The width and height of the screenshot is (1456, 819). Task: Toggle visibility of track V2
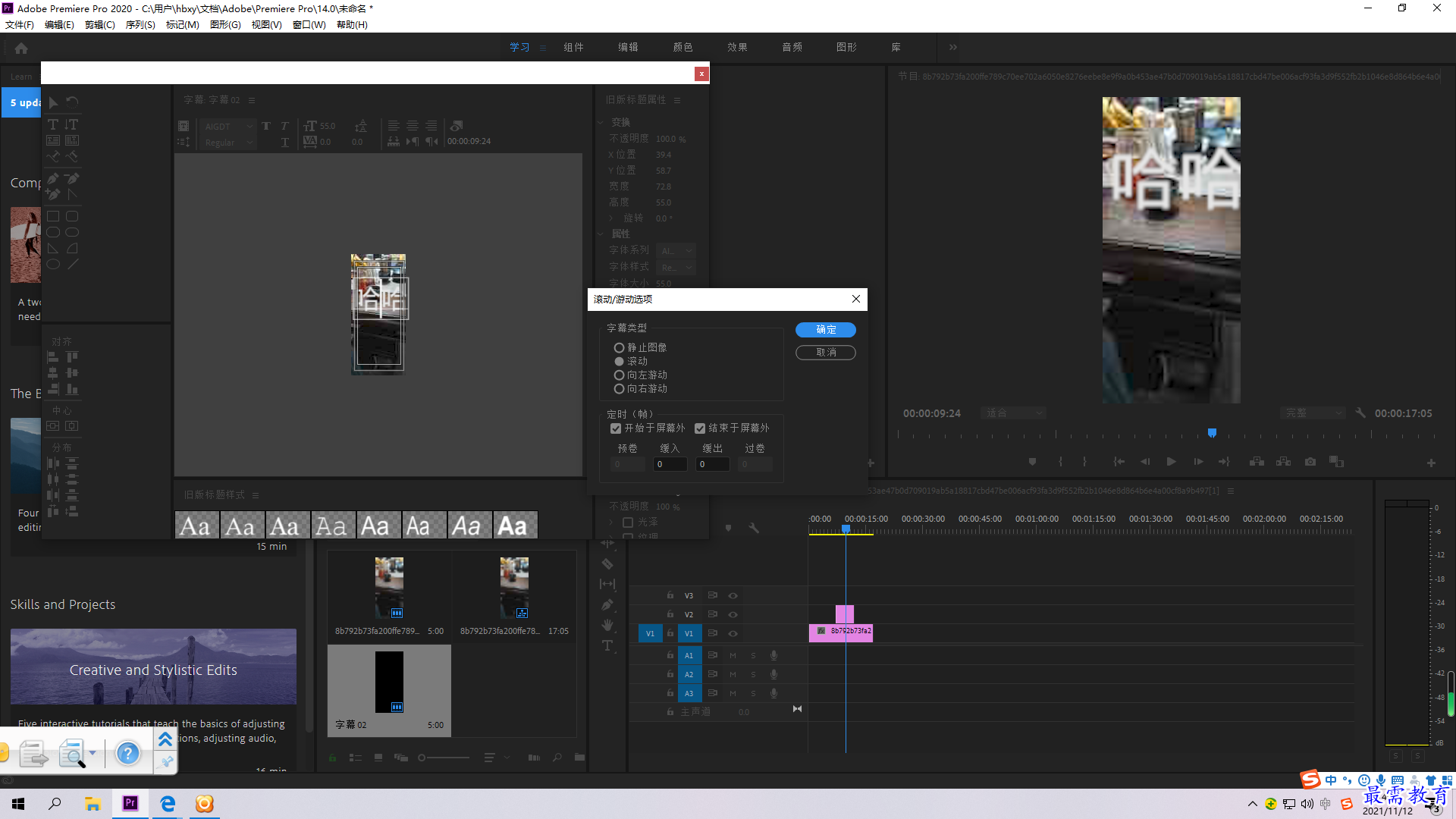point(733,615)
